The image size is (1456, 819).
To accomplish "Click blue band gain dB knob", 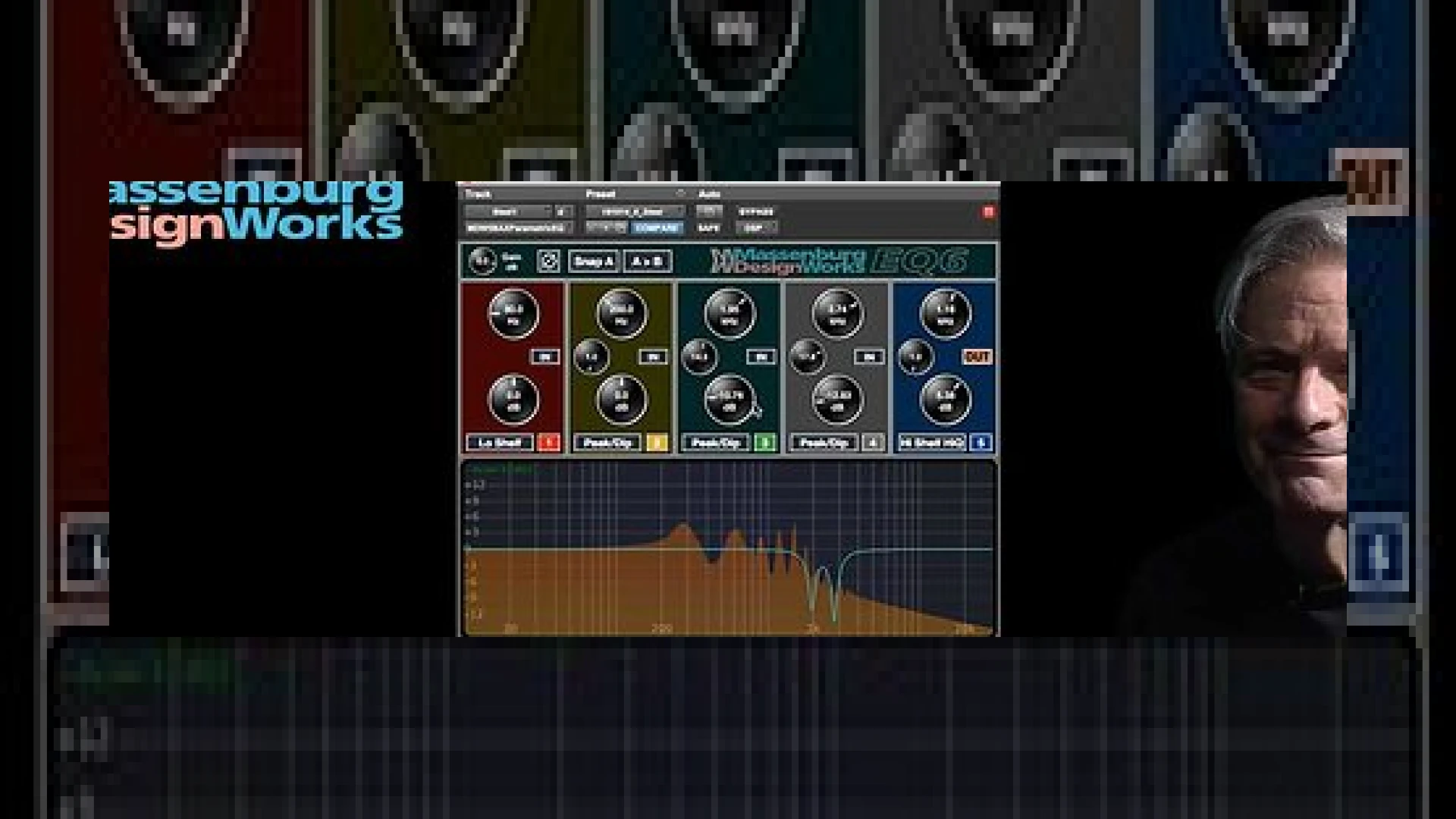I will point(945,400).
